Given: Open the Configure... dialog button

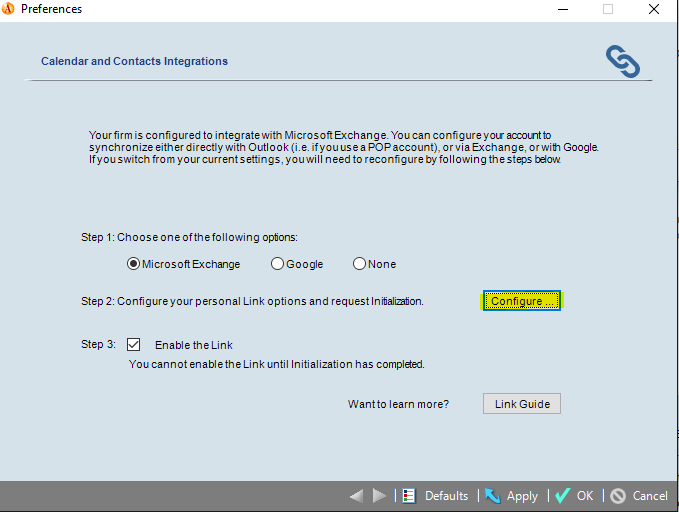Looking at the screenshot, I should 522,301.
